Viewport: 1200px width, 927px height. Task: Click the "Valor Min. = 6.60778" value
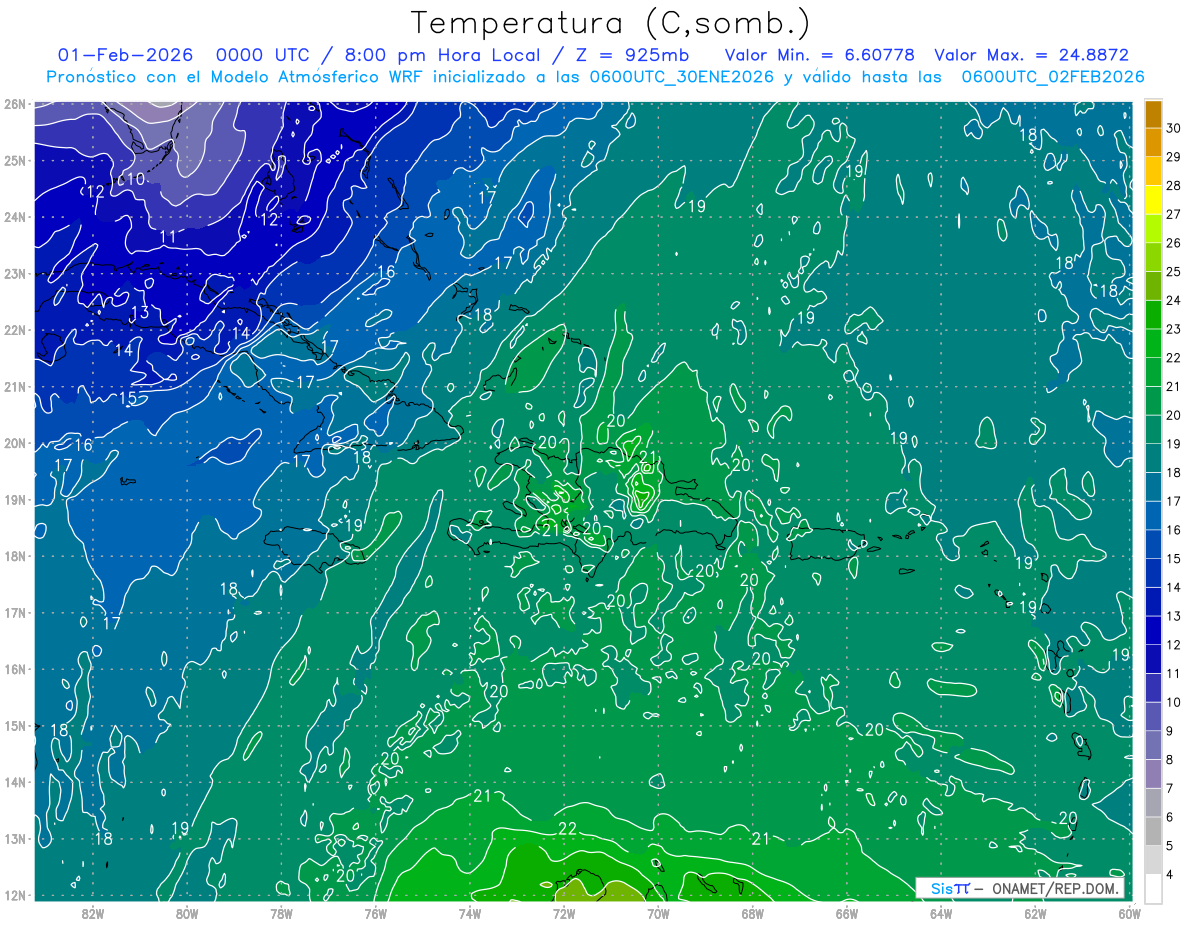(818, 55)
